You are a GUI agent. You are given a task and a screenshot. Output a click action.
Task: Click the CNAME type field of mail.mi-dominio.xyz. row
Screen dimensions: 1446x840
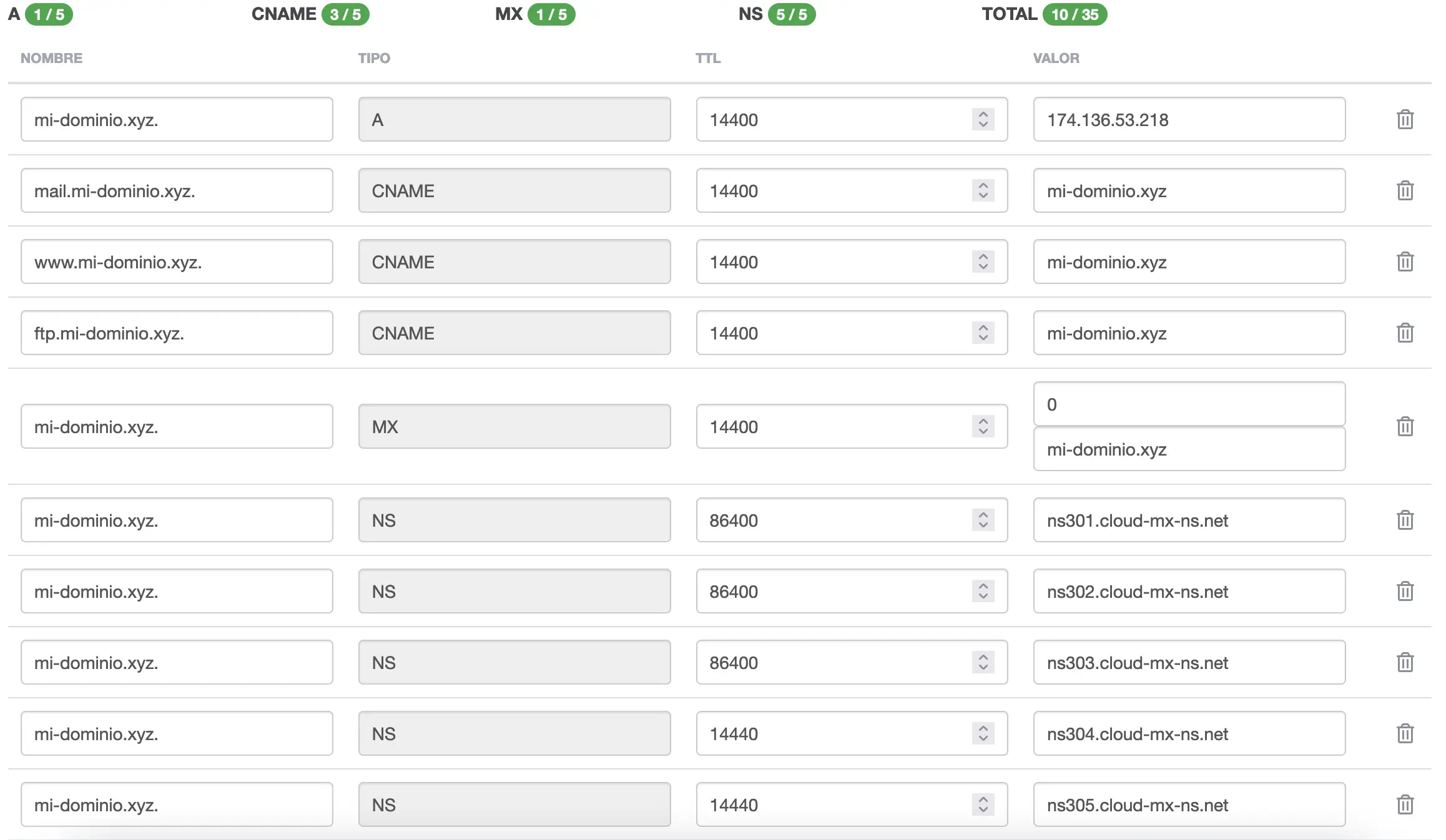(x=514, y=190)
